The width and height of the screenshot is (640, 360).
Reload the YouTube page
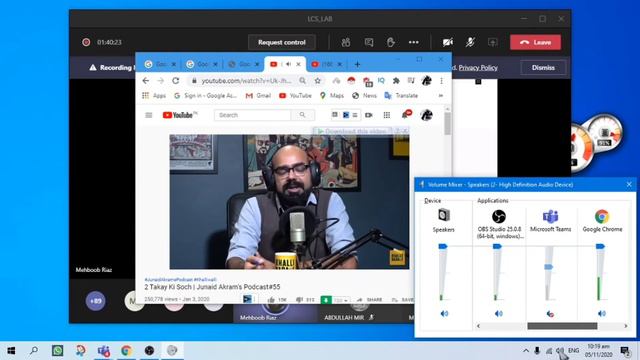176,81
